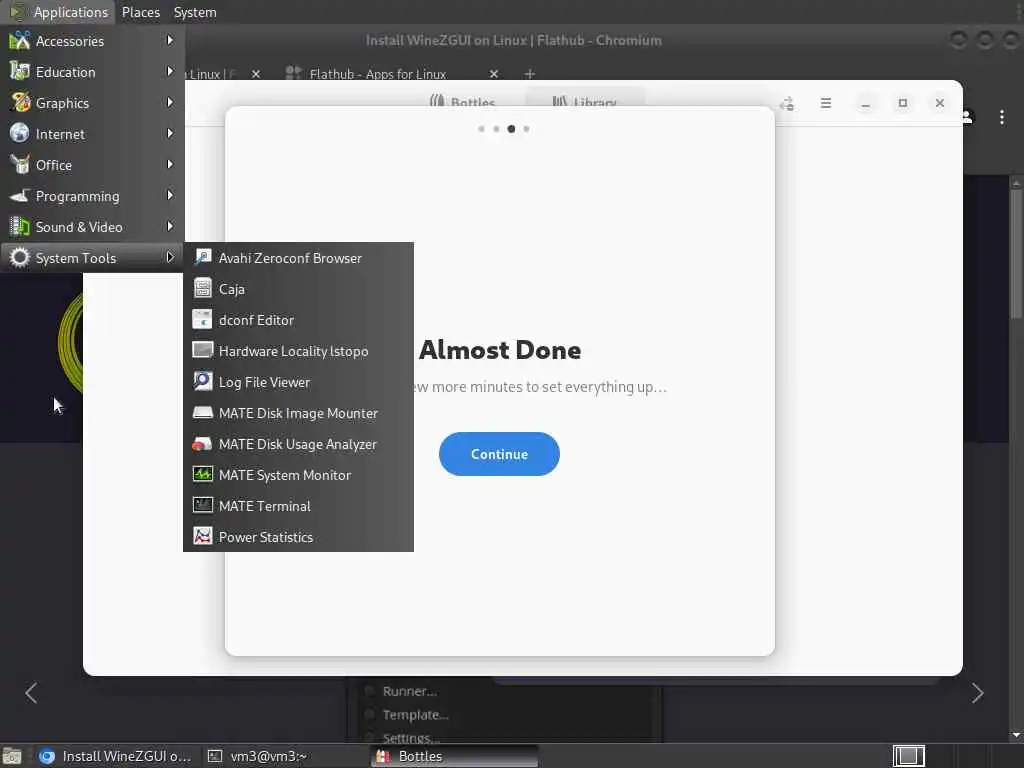Expand the Education submenu arrow

pos(170,71)
